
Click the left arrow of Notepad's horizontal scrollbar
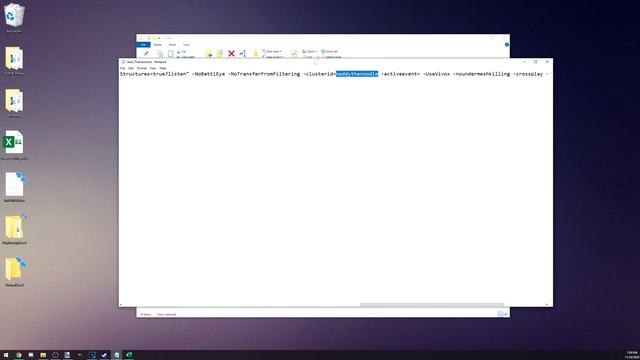pos(121,304)
